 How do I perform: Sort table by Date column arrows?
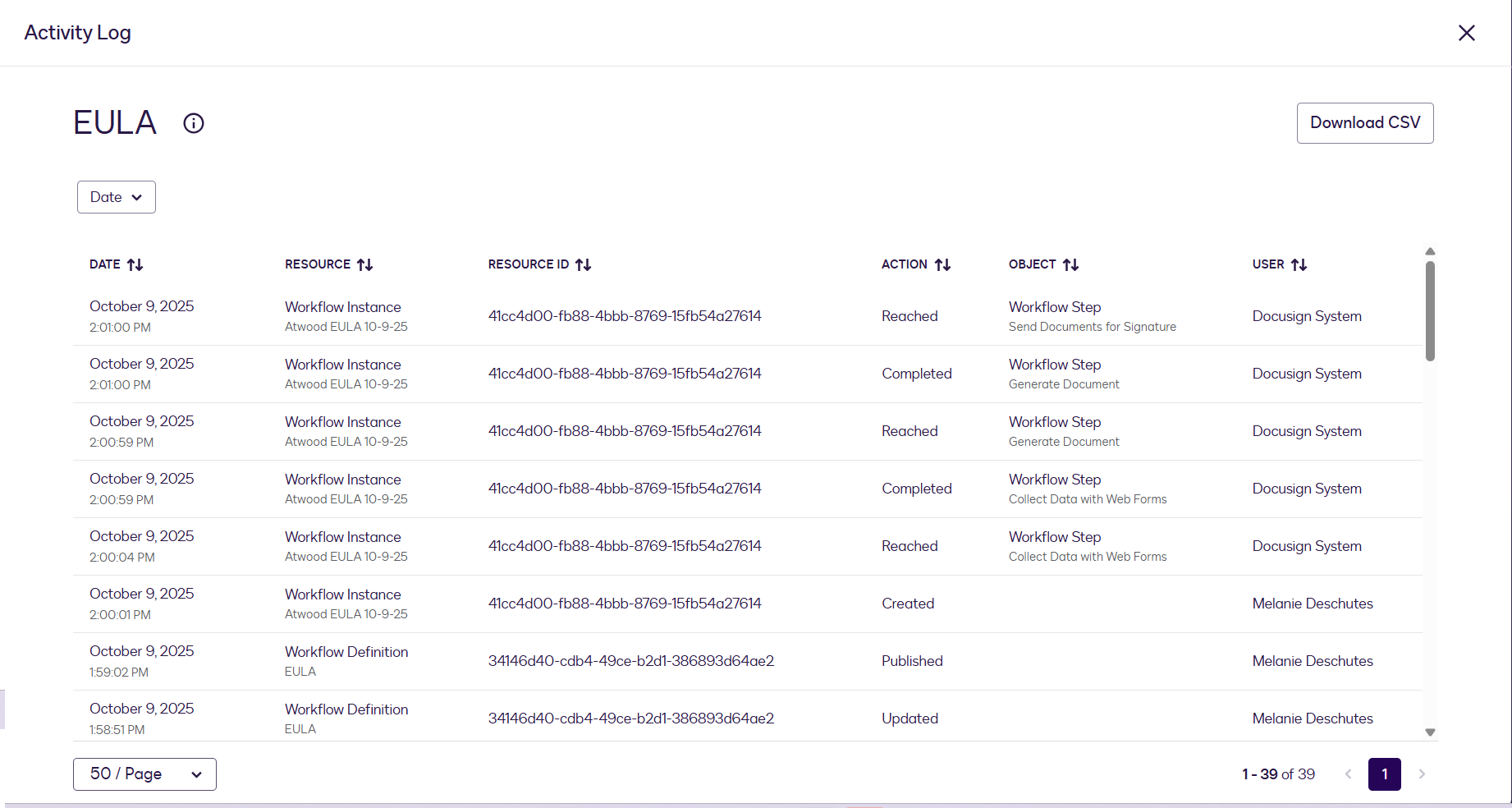click(135, 264)
